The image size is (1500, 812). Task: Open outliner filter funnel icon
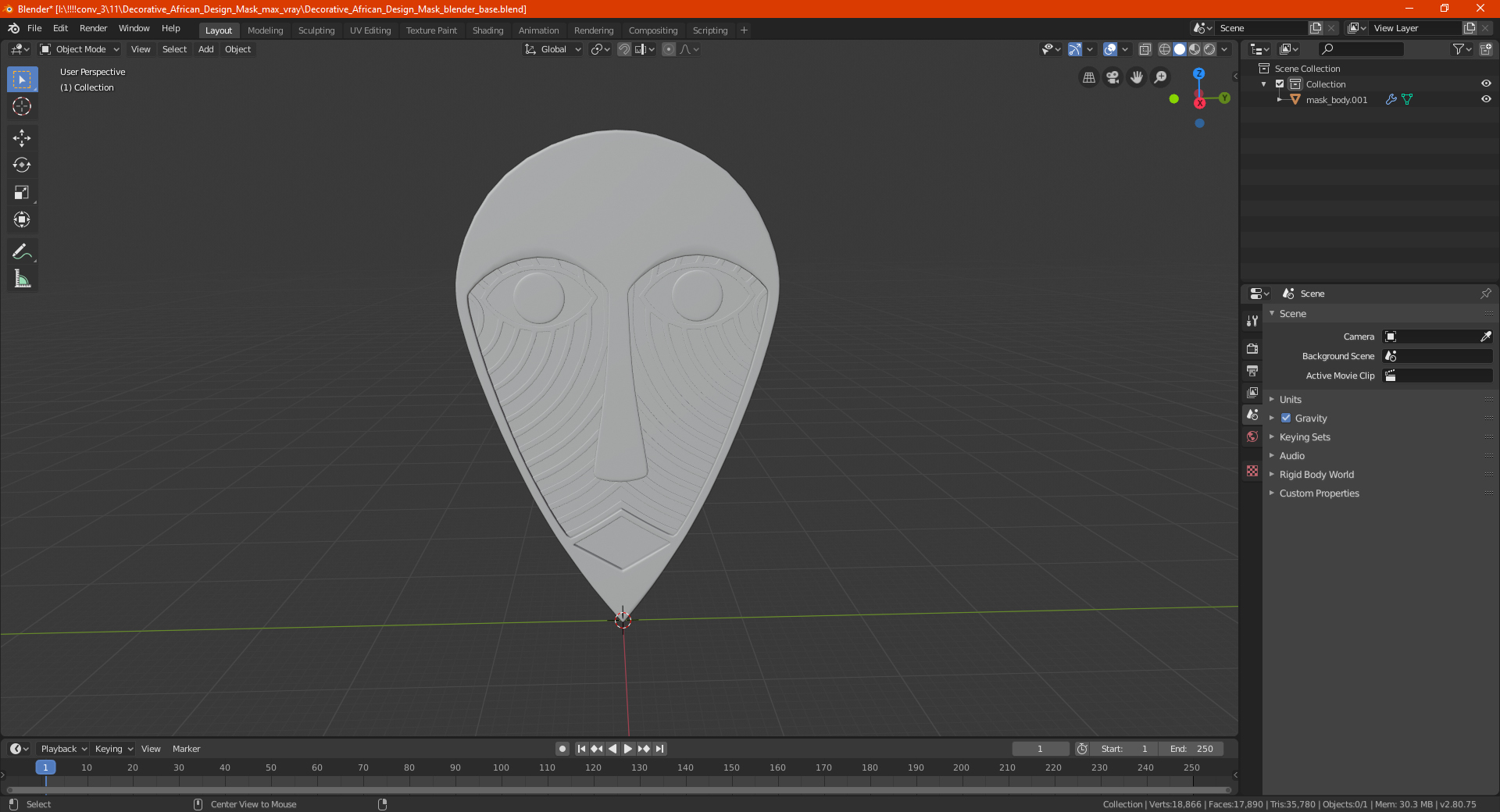pyautogui.click(x=1461, y=49)
